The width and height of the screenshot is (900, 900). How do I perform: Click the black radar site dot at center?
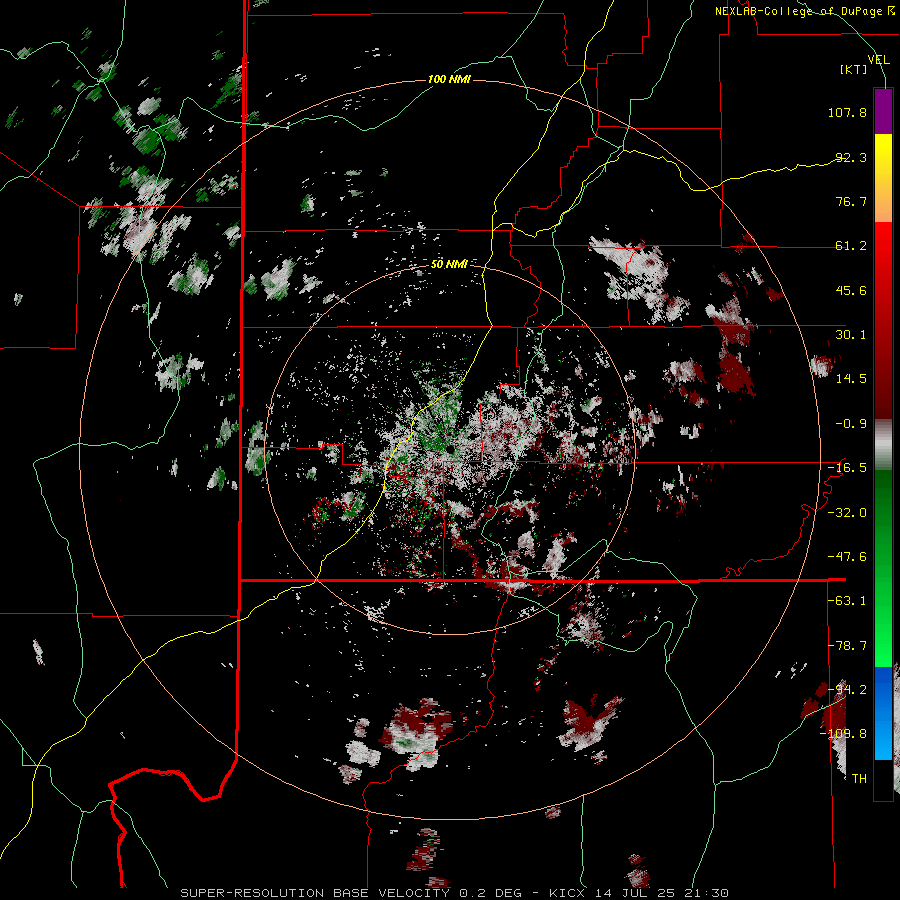pyautogui.click(x=451, y=449)
